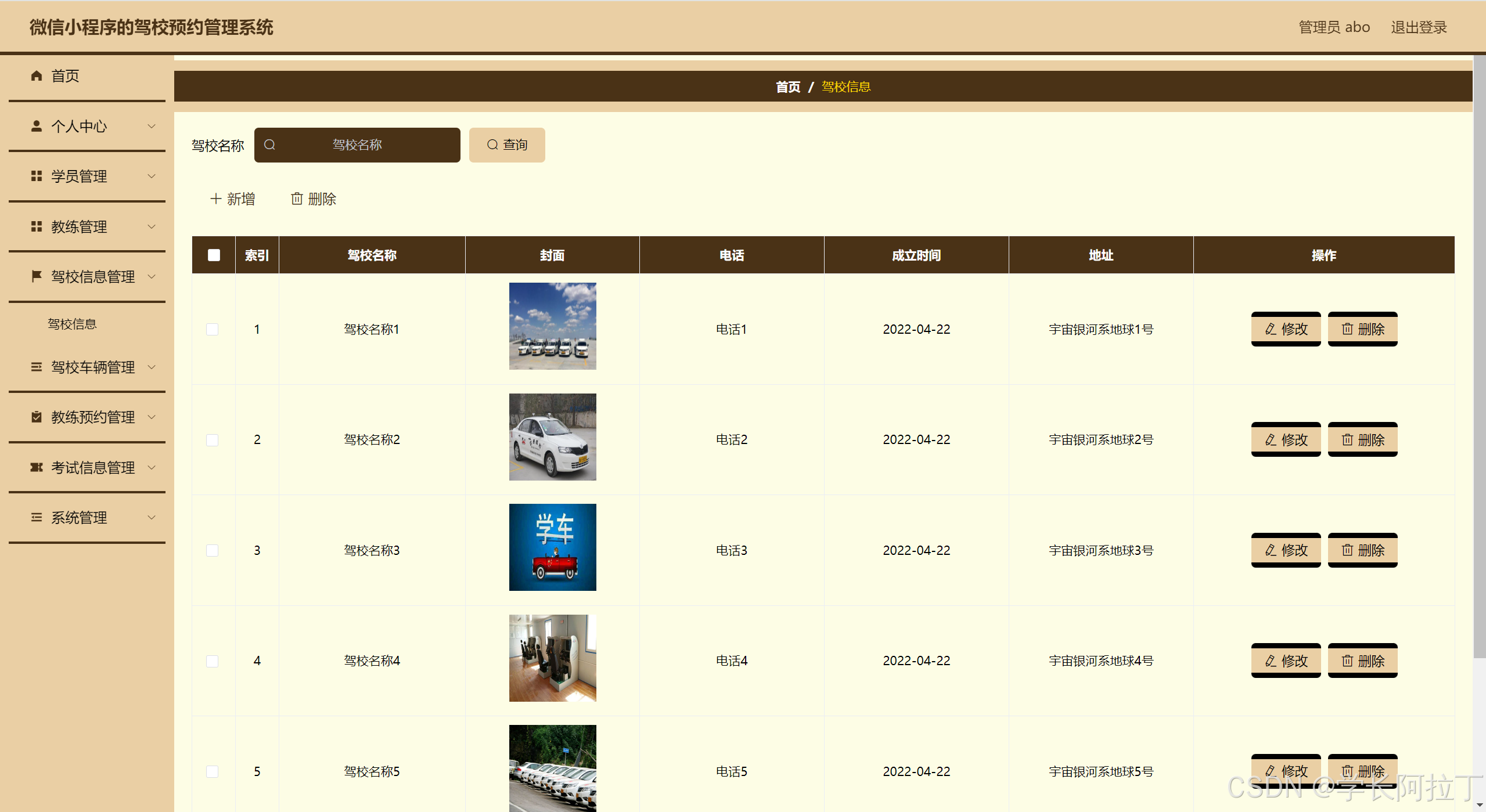Click the 驾校名称 column header
This screenshot has height=812, width=1486.
(372, 255)
